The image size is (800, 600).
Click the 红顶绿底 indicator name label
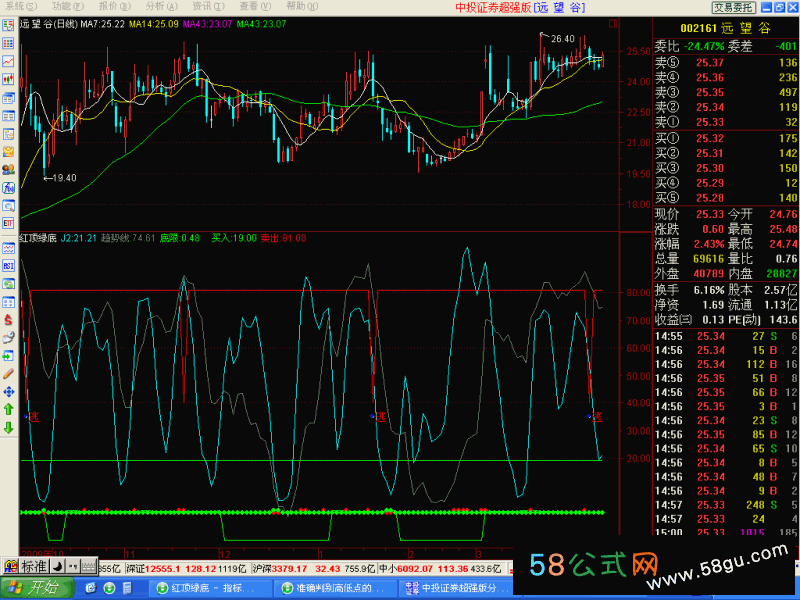[38, 238]
